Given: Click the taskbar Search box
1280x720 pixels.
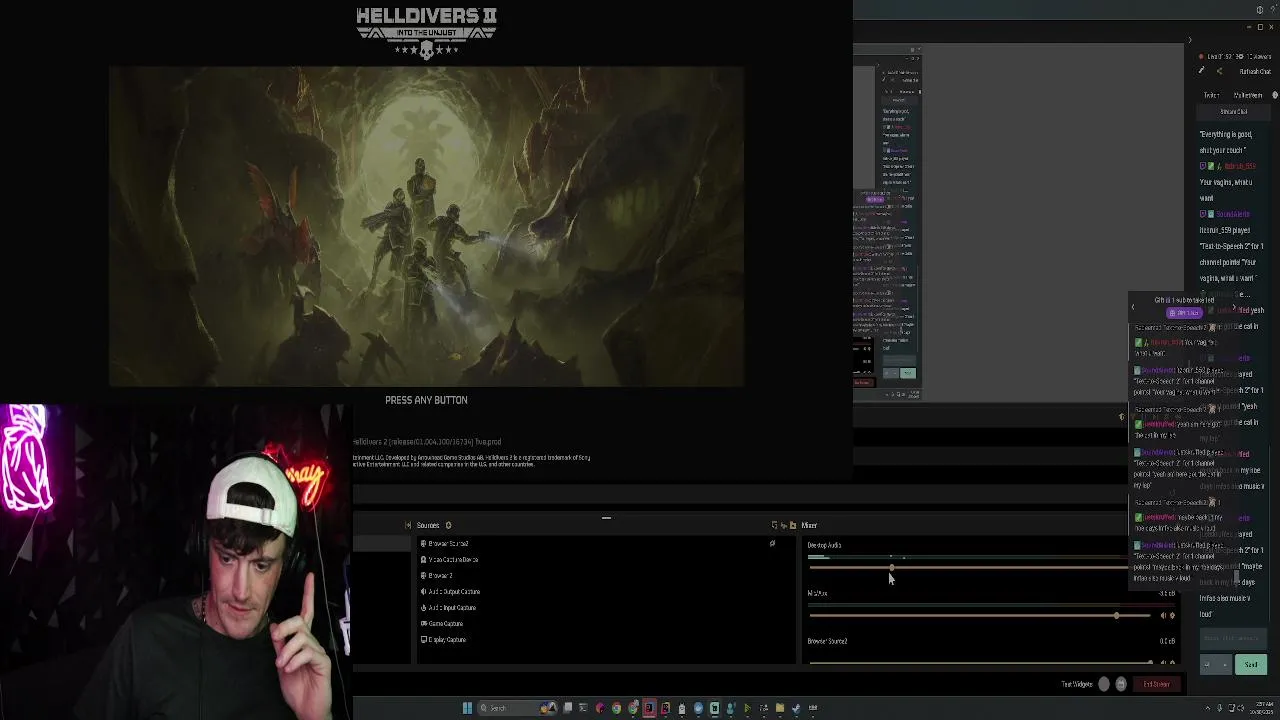Looking at the screenshot, I should coord(518,708).
